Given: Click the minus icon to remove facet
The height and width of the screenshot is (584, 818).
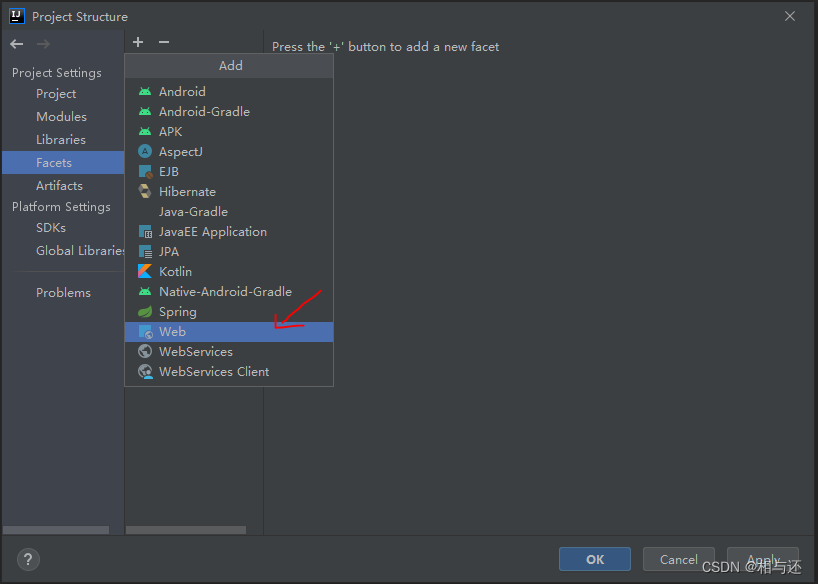Looking at the screenshot, I should point(164,42).
